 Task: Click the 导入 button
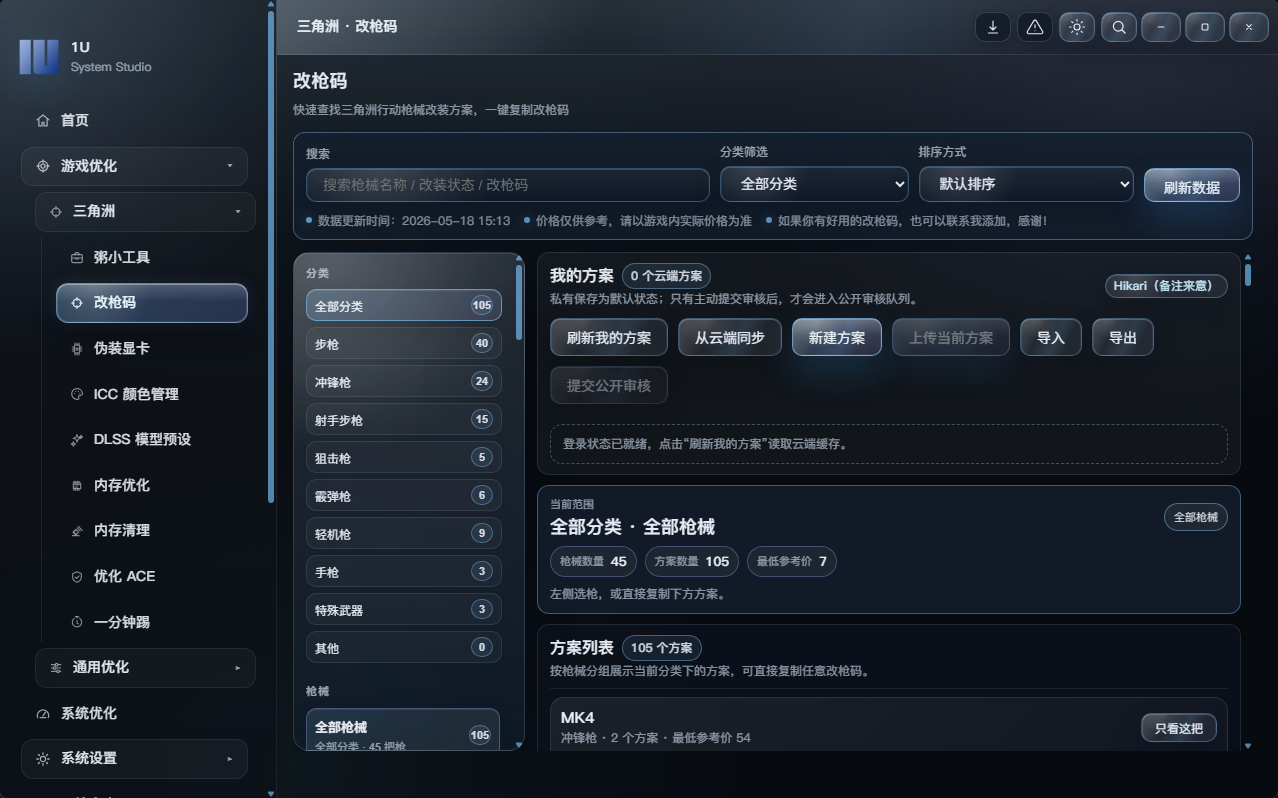click(1051, 337)
